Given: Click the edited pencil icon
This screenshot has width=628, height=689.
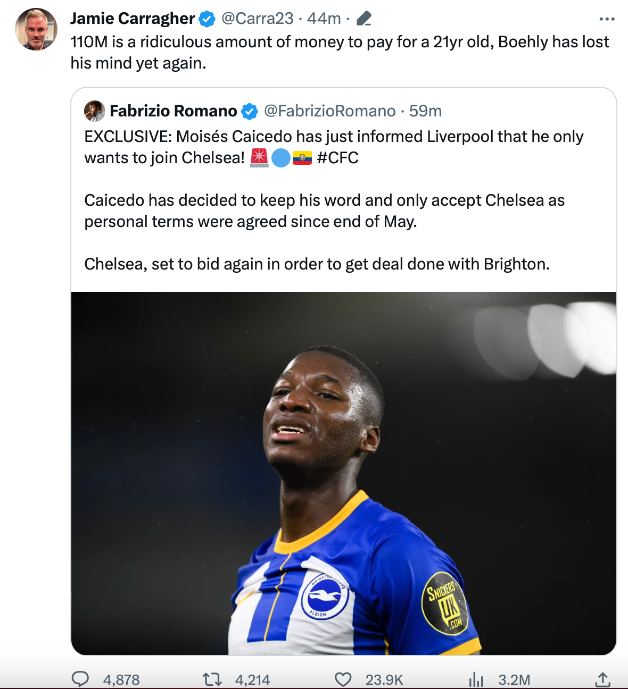Looking at the screenshot, I should point(364,18).
